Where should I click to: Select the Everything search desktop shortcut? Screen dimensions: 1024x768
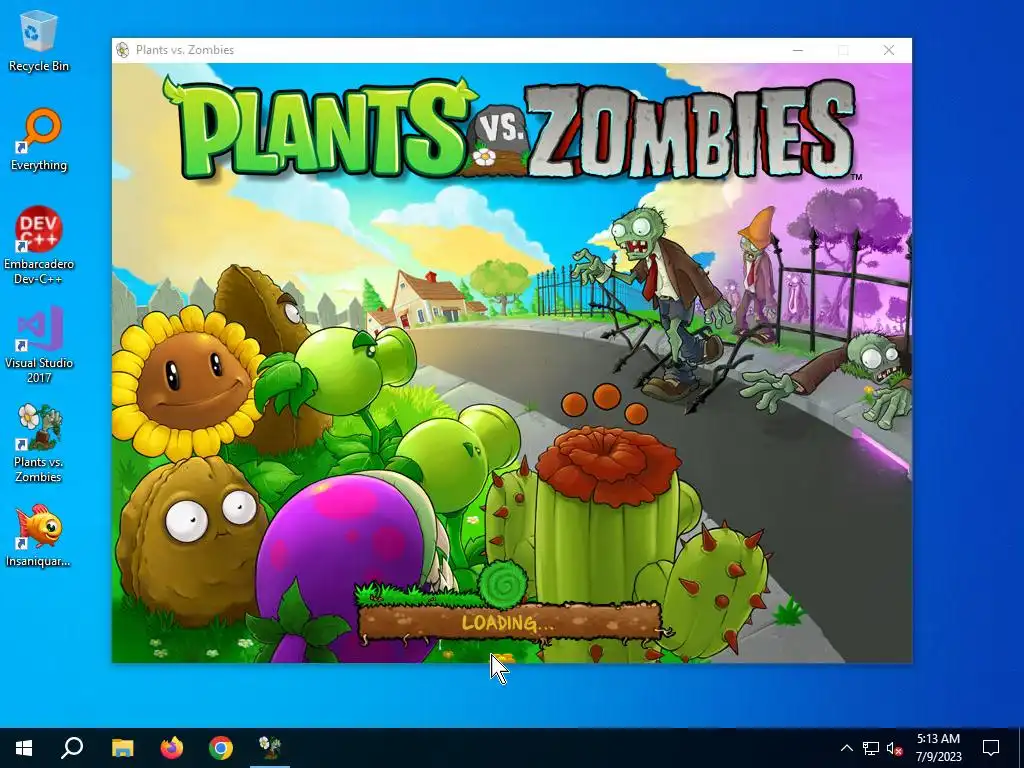pos(39,140)
